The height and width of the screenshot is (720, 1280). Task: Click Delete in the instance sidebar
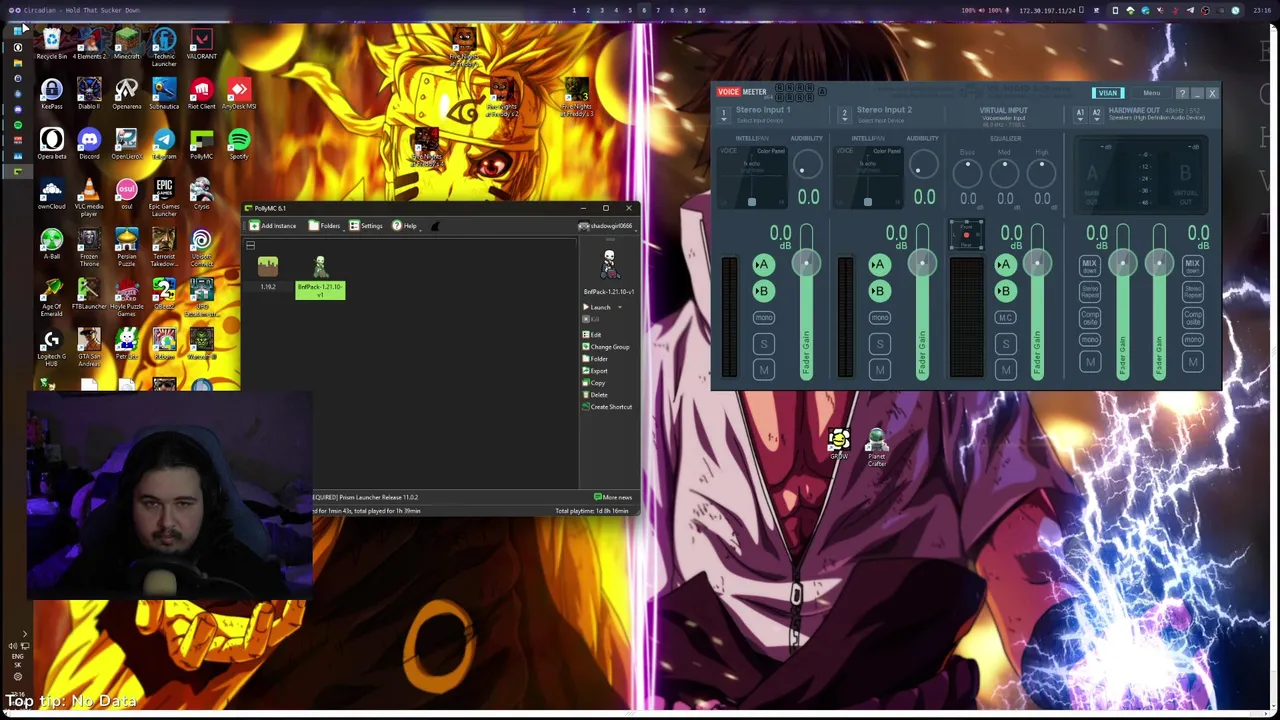pyautogui.click(x=596, y=395)
